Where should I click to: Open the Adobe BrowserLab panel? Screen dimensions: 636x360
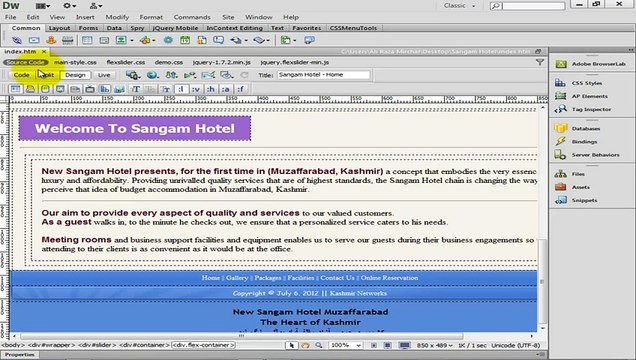click(x=591, y=64)
